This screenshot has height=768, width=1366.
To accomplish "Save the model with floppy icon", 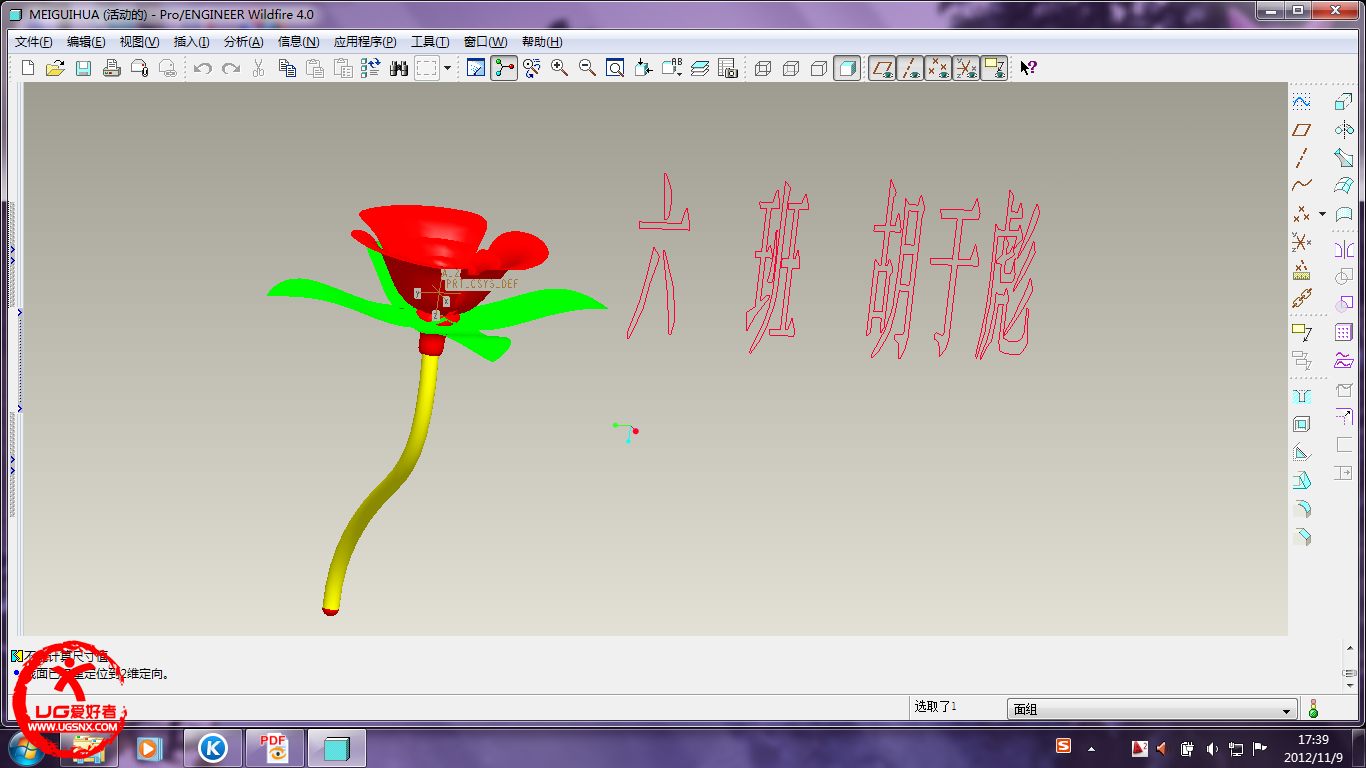I will coord(84,68).
